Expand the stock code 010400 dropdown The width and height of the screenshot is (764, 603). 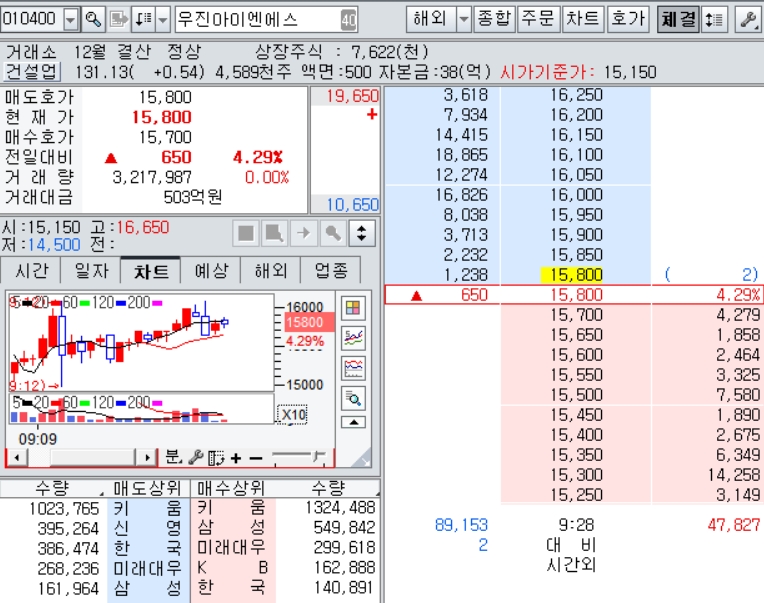click(x=71, y=19)
